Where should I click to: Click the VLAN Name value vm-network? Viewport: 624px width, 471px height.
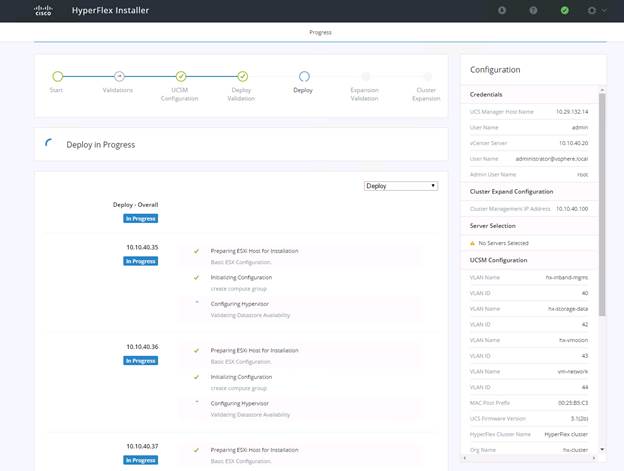point(573,372)
